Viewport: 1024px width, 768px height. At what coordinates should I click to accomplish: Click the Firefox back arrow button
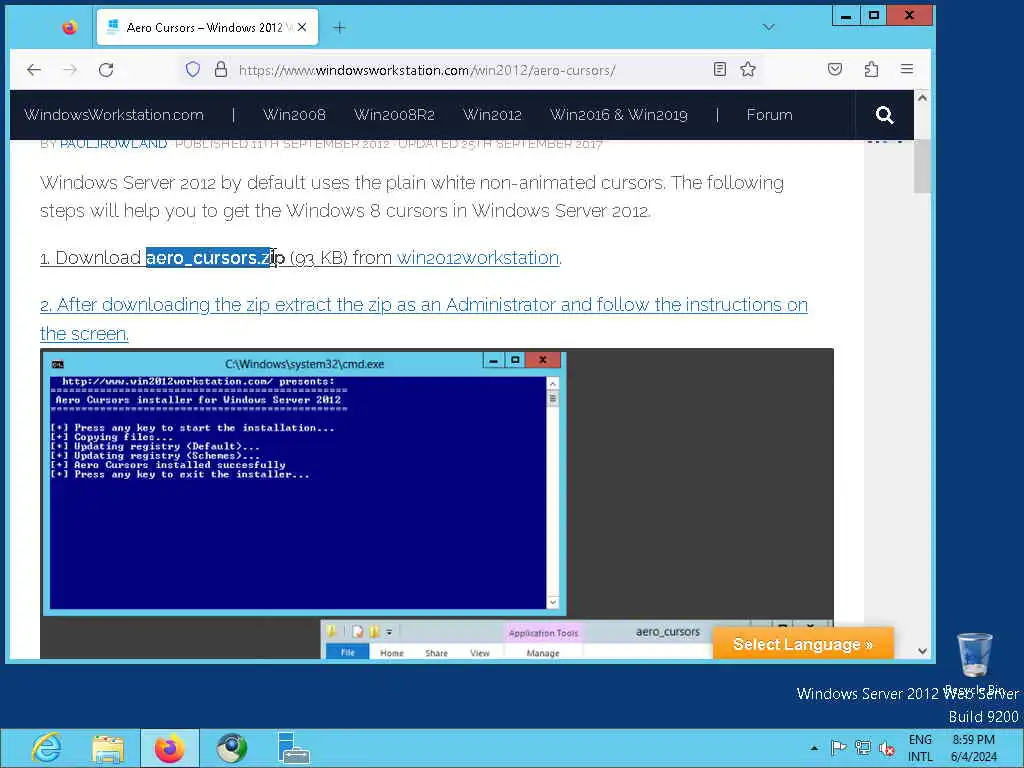point(34,70)
